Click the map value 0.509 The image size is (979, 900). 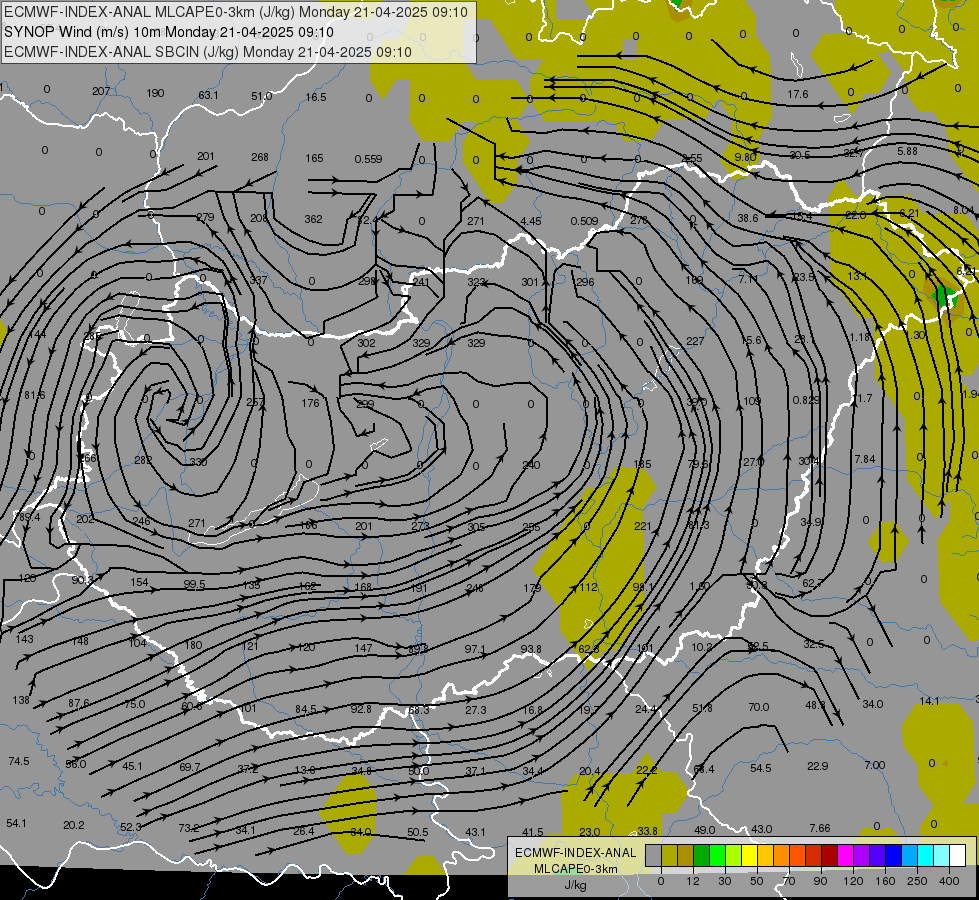[x=584, y=221]
